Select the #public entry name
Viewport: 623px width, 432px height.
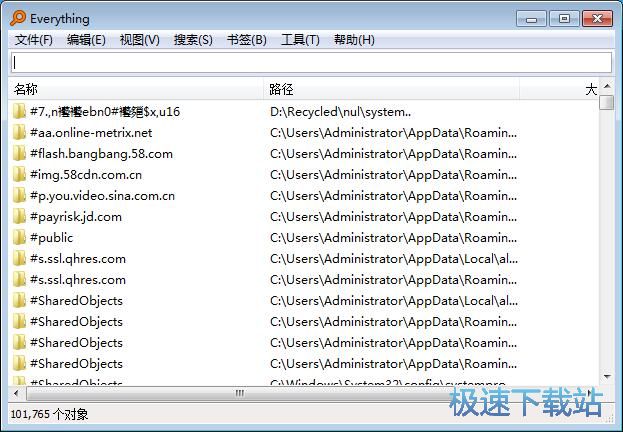point(52,238)
